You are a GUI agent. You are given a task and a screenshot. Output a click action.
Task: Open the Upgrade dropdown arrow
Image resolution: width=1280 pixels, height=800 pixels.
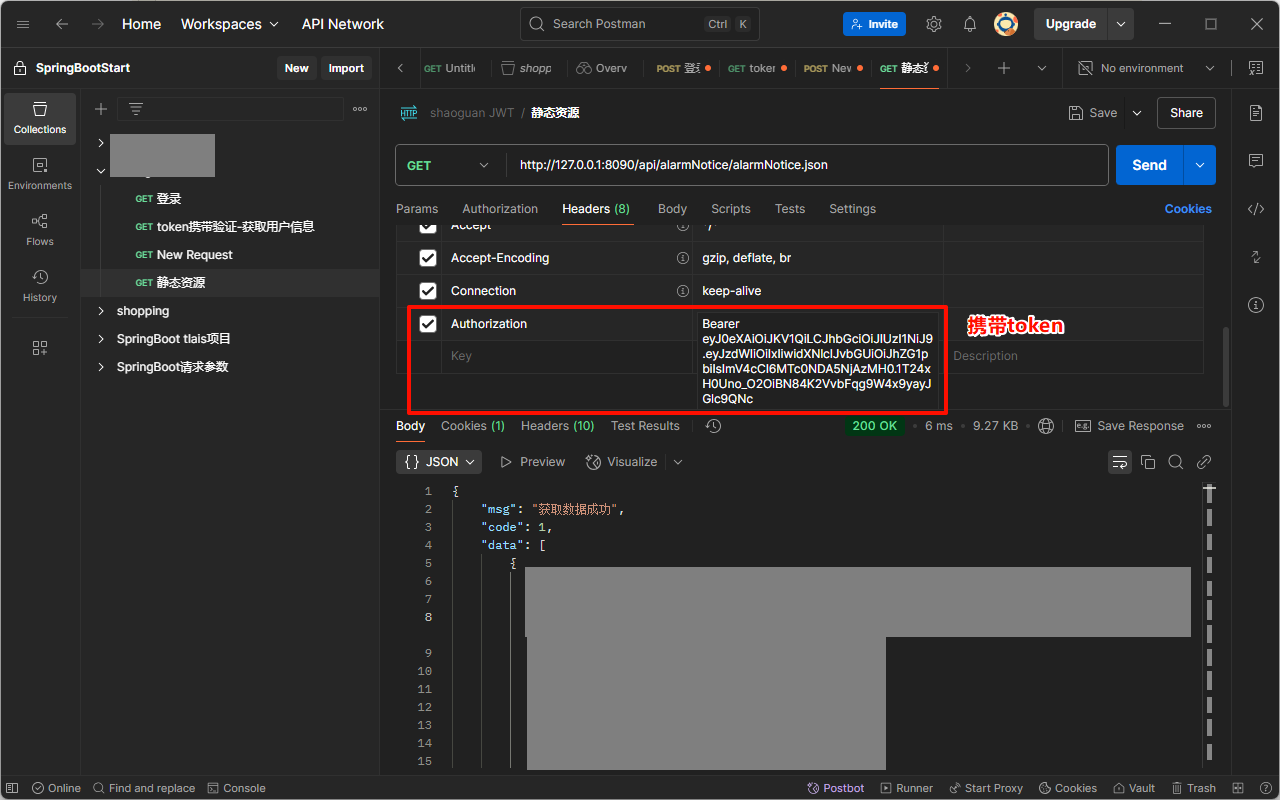tap(1121, 24)
